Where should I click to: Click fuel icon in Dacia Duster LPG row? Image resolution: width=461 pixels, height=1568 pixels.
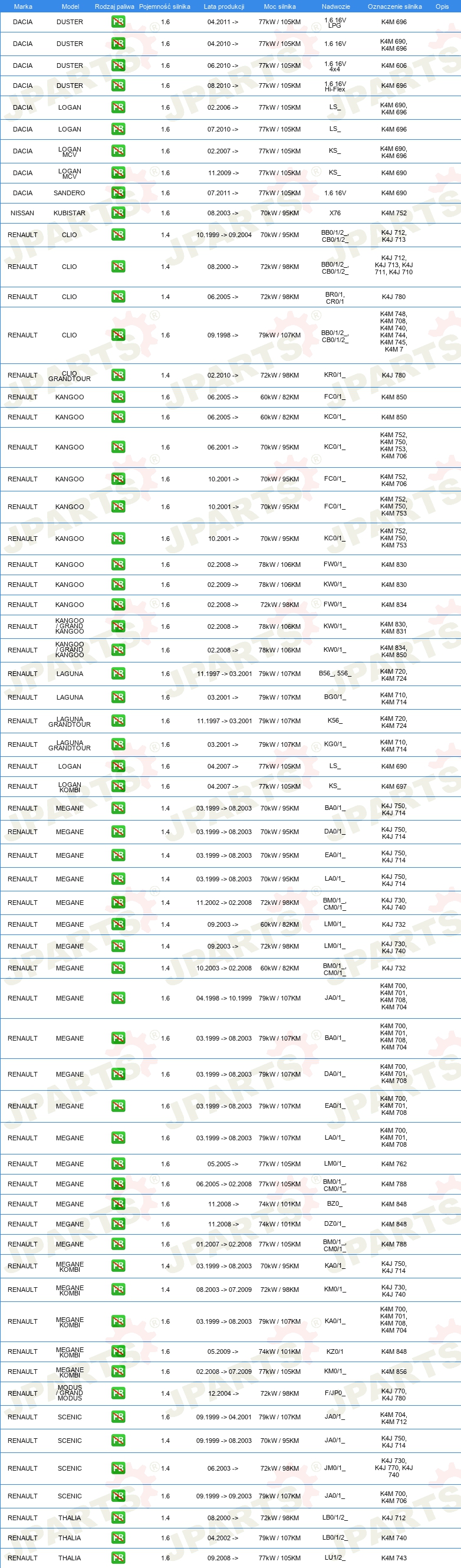click(x=118, y=22)
